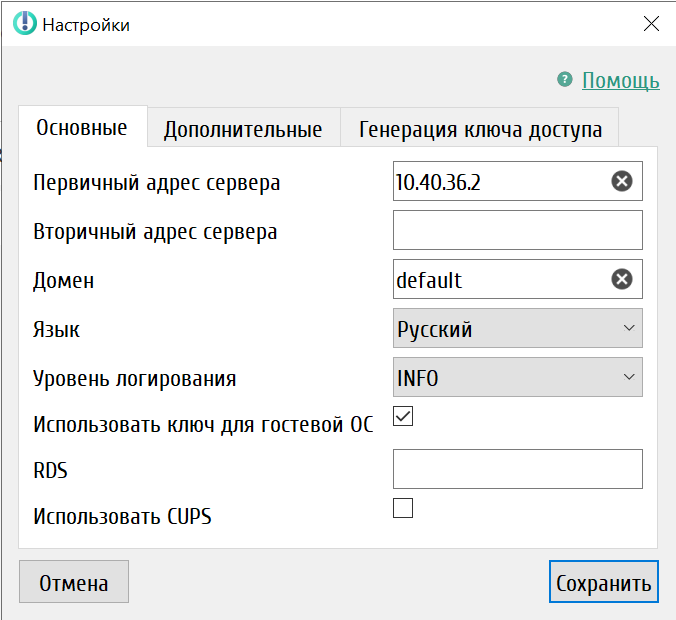Viewport: 676px width, 620px height.
Task: Click the green help question mark icon
Action: pyautogui.click(x=565, y=80)
